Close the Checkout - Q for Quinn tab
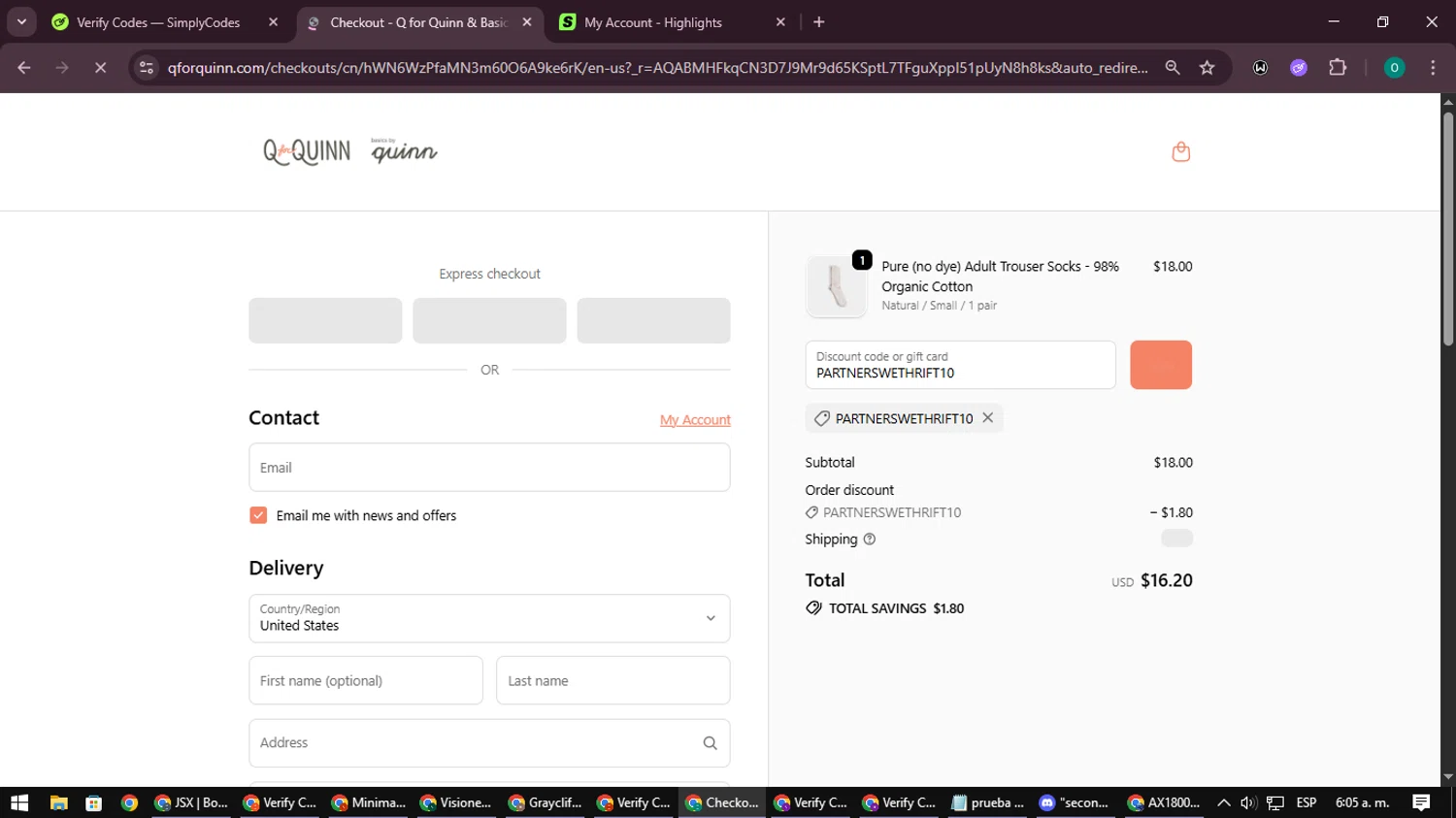Image resolution: width=1456 pixels, height=818 pixels. [527, 21]
